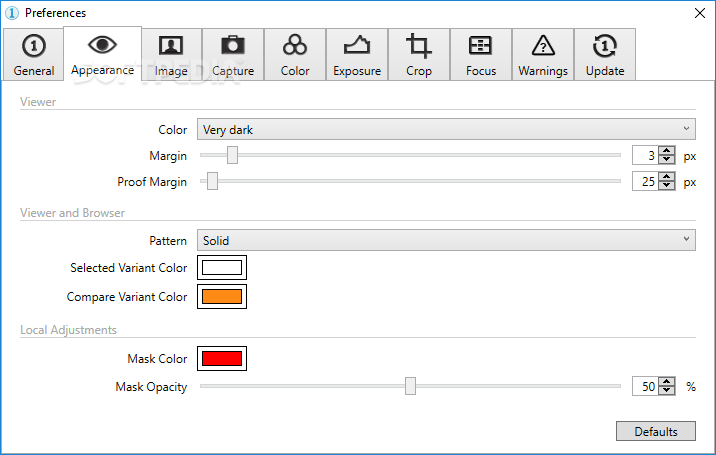Viewport: 716px width, 455px height.
Task: Open the Capture tab
Action: (233, 55)
